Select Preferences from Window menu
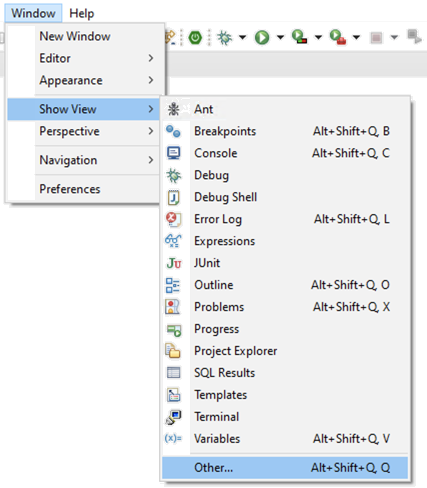Viewport: 427px width, 488px height. pyautogui.click(x=83, y=189)
